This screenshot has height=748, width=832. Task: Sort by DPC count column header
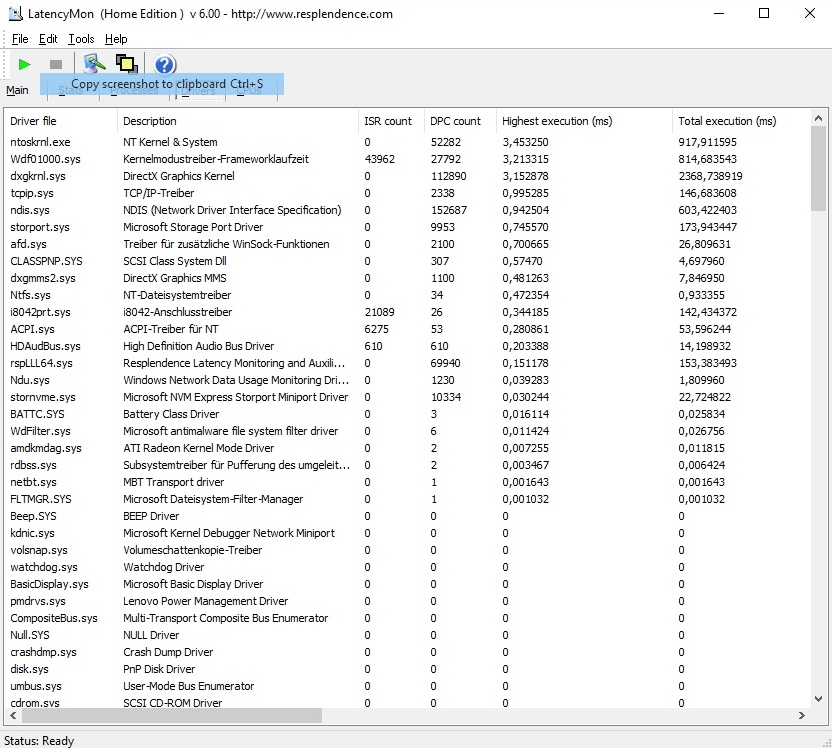(x=460, y=121)
